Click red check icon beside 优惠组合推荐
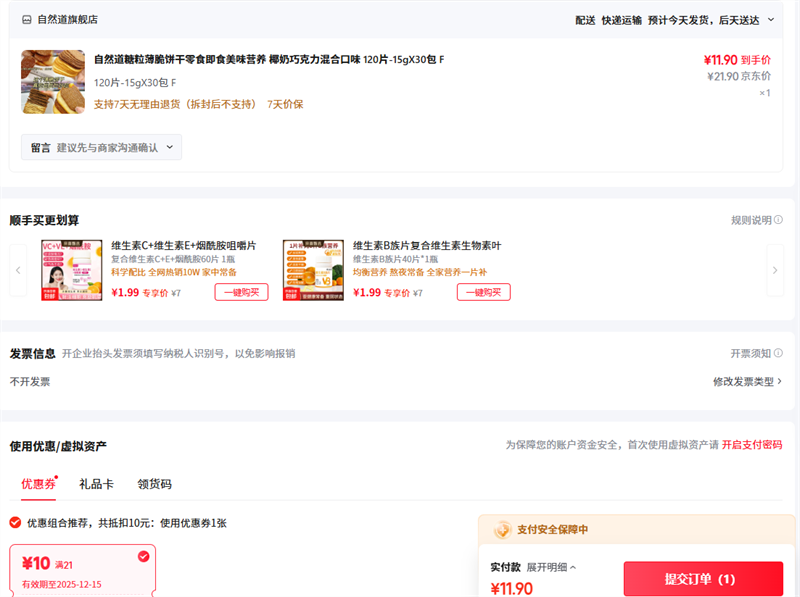This screenshot has width=800, height=597. point(15,522)
